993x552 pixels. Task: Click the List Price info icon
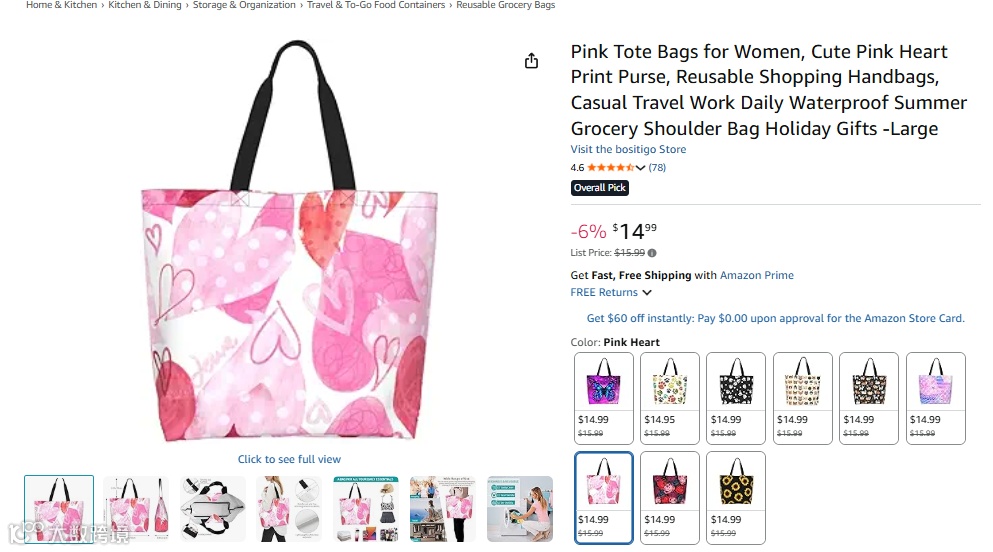pyautogui.click(x=652, y=253)
